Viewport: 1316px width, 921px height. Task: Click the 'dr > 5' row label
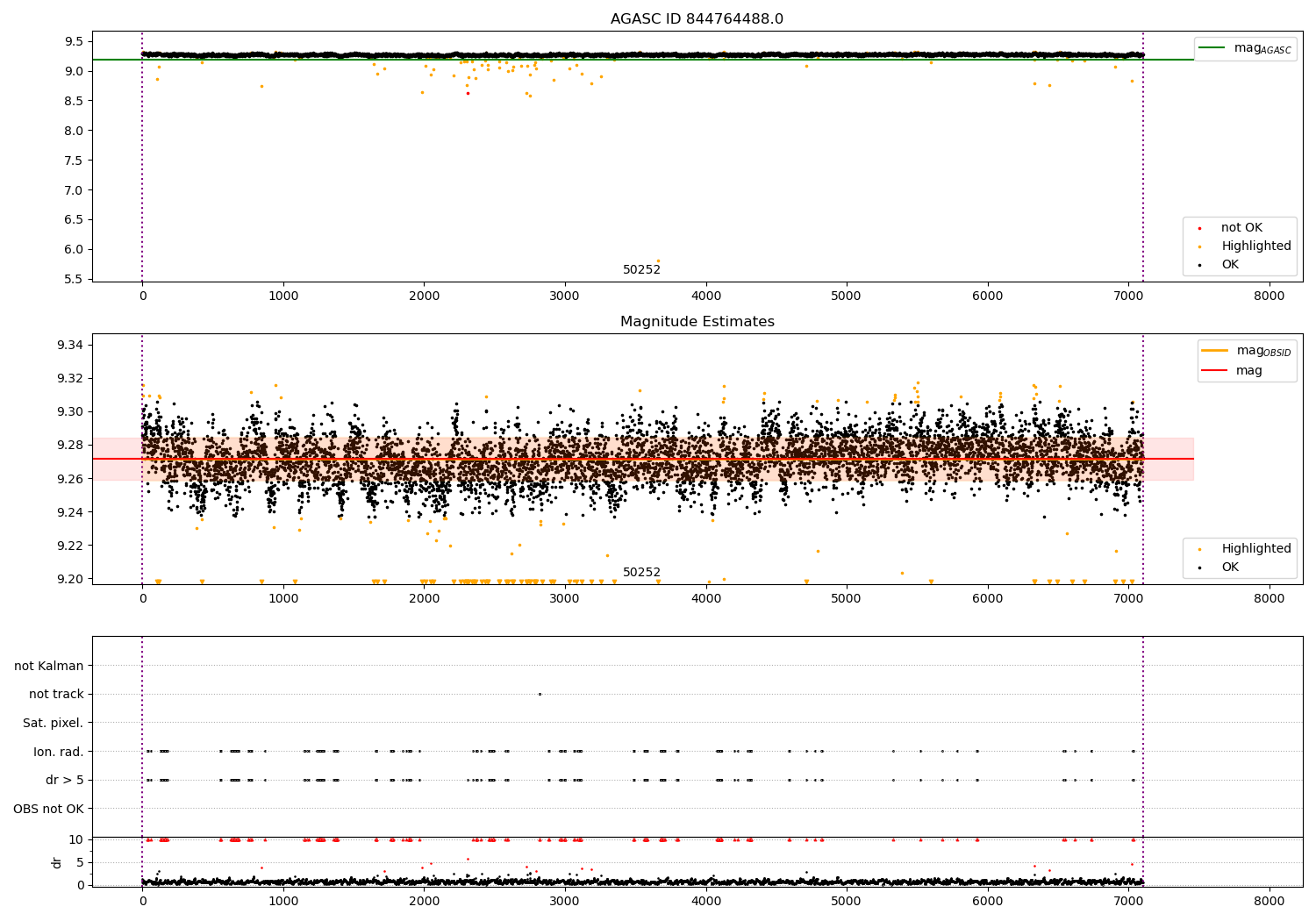click(65, 781)
